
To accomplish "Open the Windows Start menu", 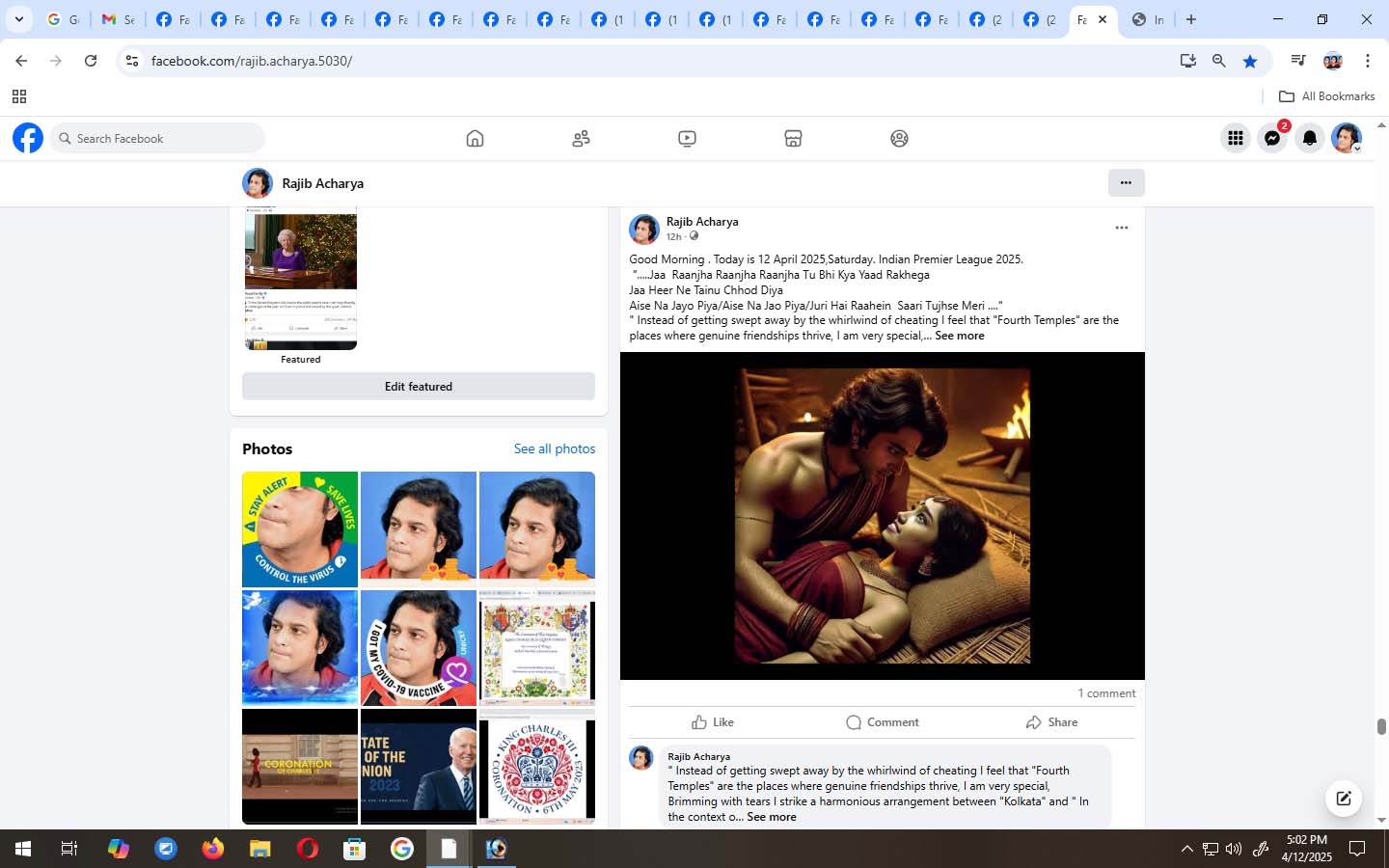I will coord(22,849).
